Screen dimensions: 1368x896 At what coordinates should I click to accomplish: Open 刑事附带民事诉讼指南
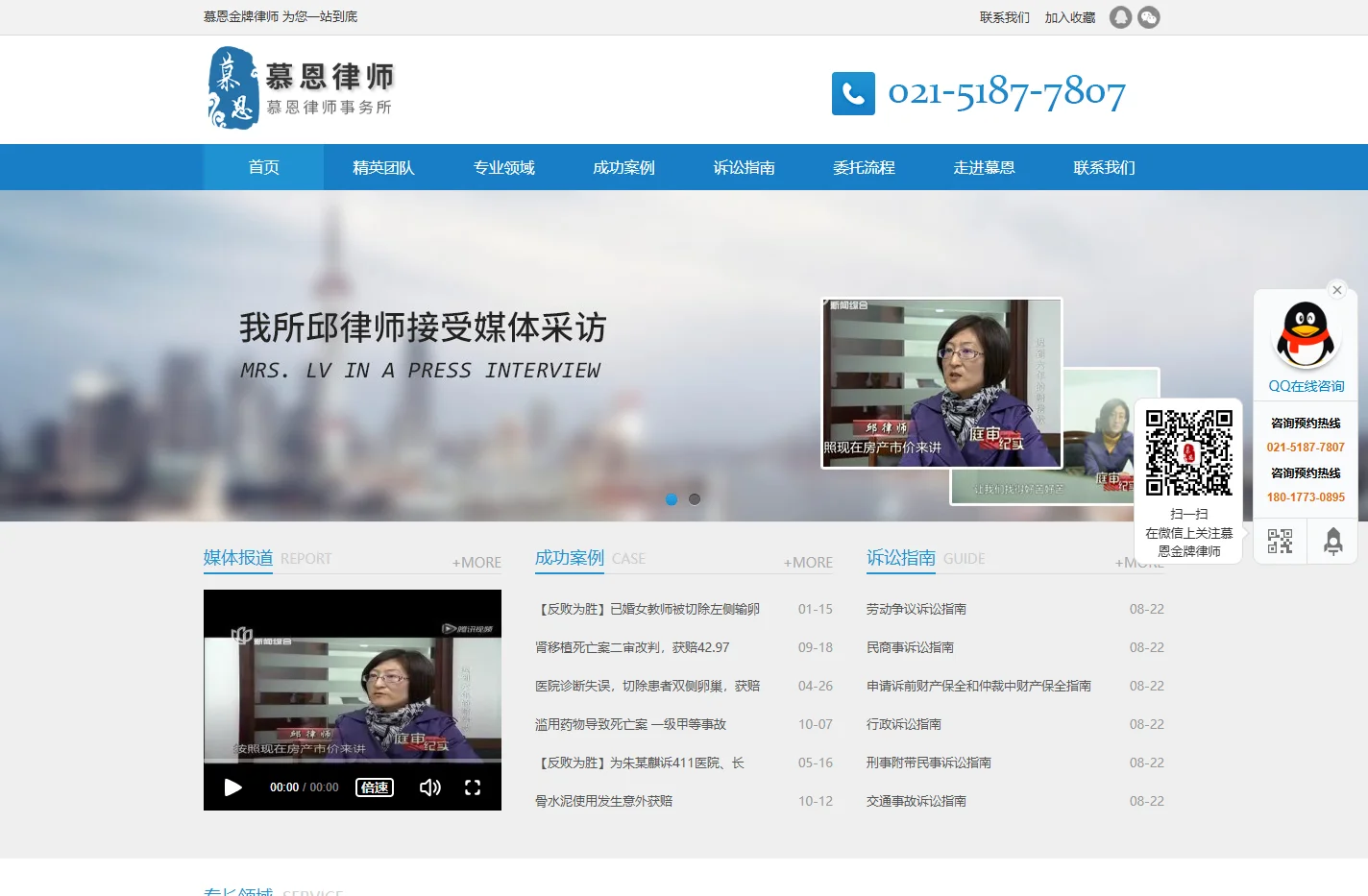point(929,763)
